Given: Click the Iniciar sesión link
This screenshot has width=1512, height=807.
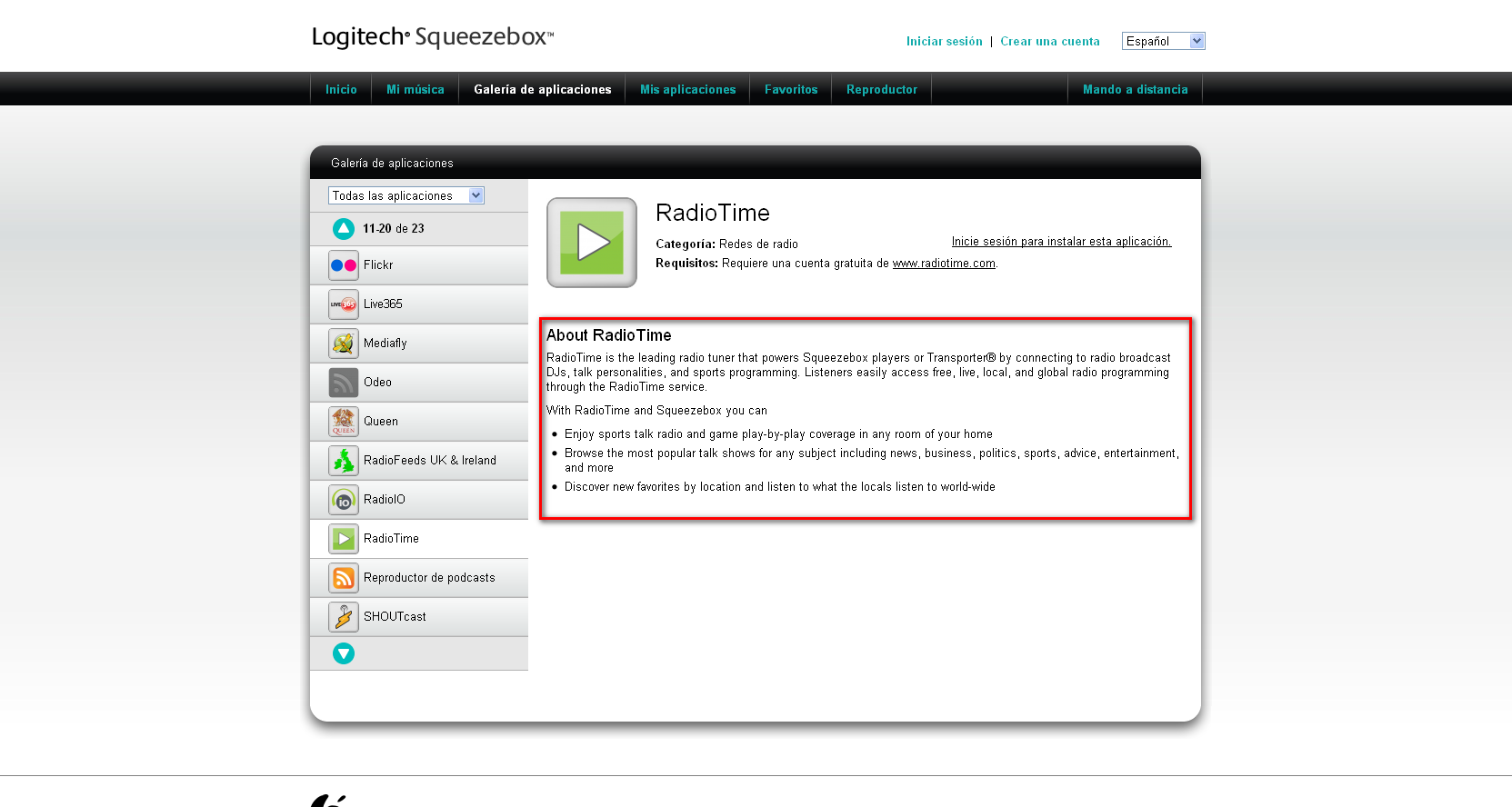Looking at the screenshot, I should pos(944,42).
